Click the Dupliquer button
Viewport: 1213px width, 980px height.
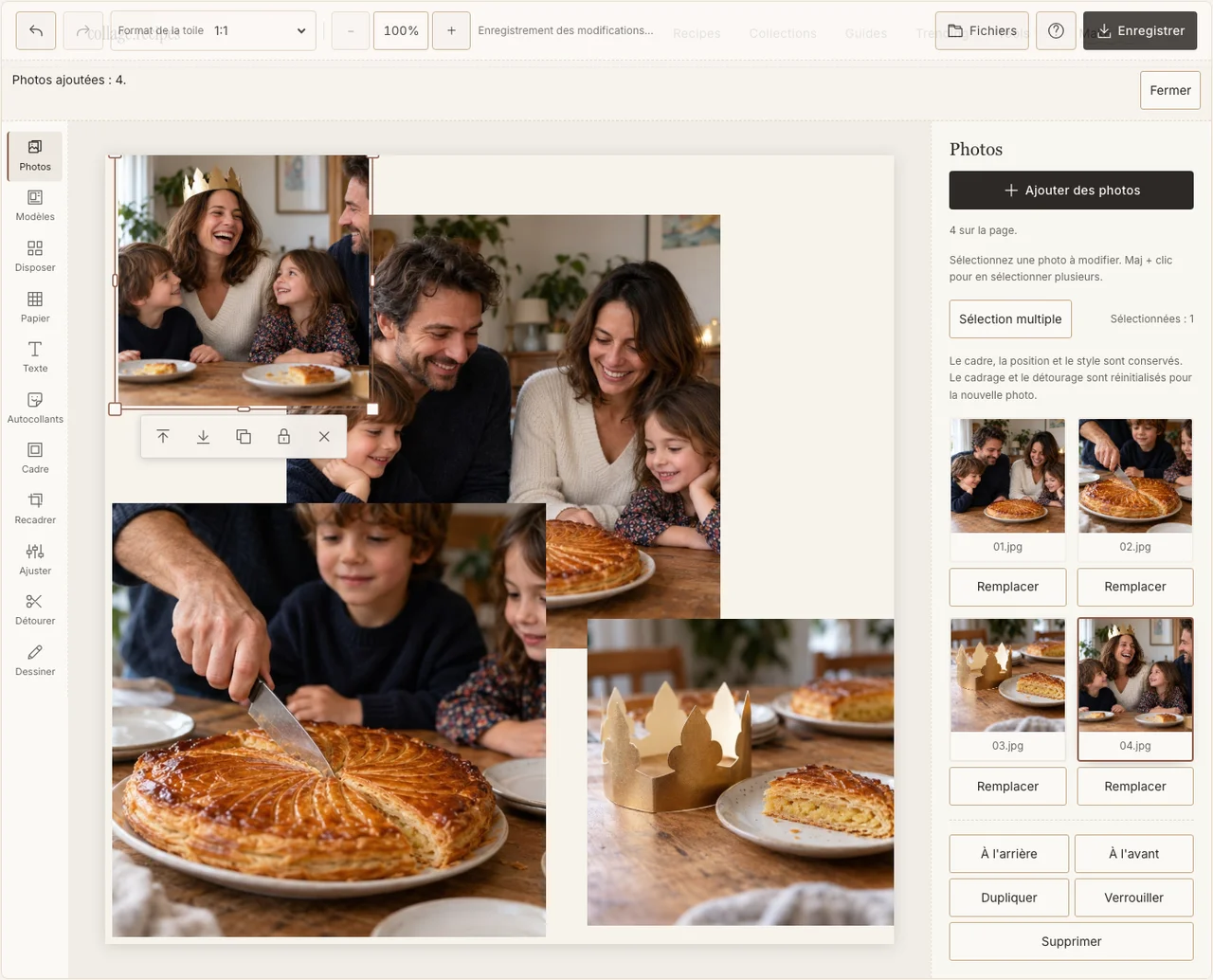coord(1009,898)
